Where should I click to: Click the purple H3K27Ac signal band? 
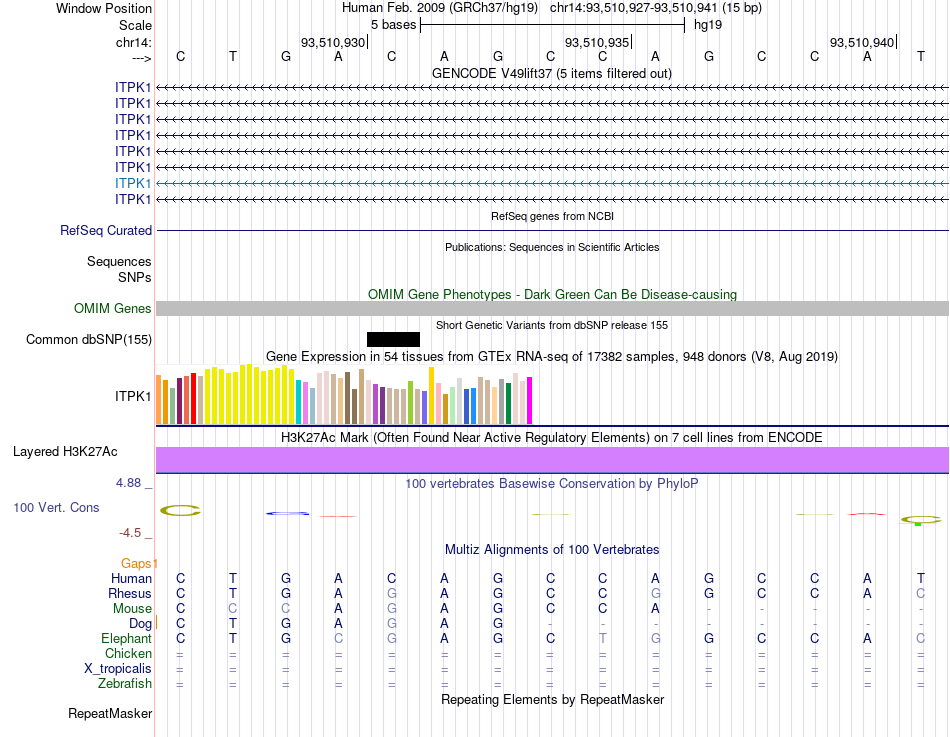pyautogui.click(x=552, y=460)
